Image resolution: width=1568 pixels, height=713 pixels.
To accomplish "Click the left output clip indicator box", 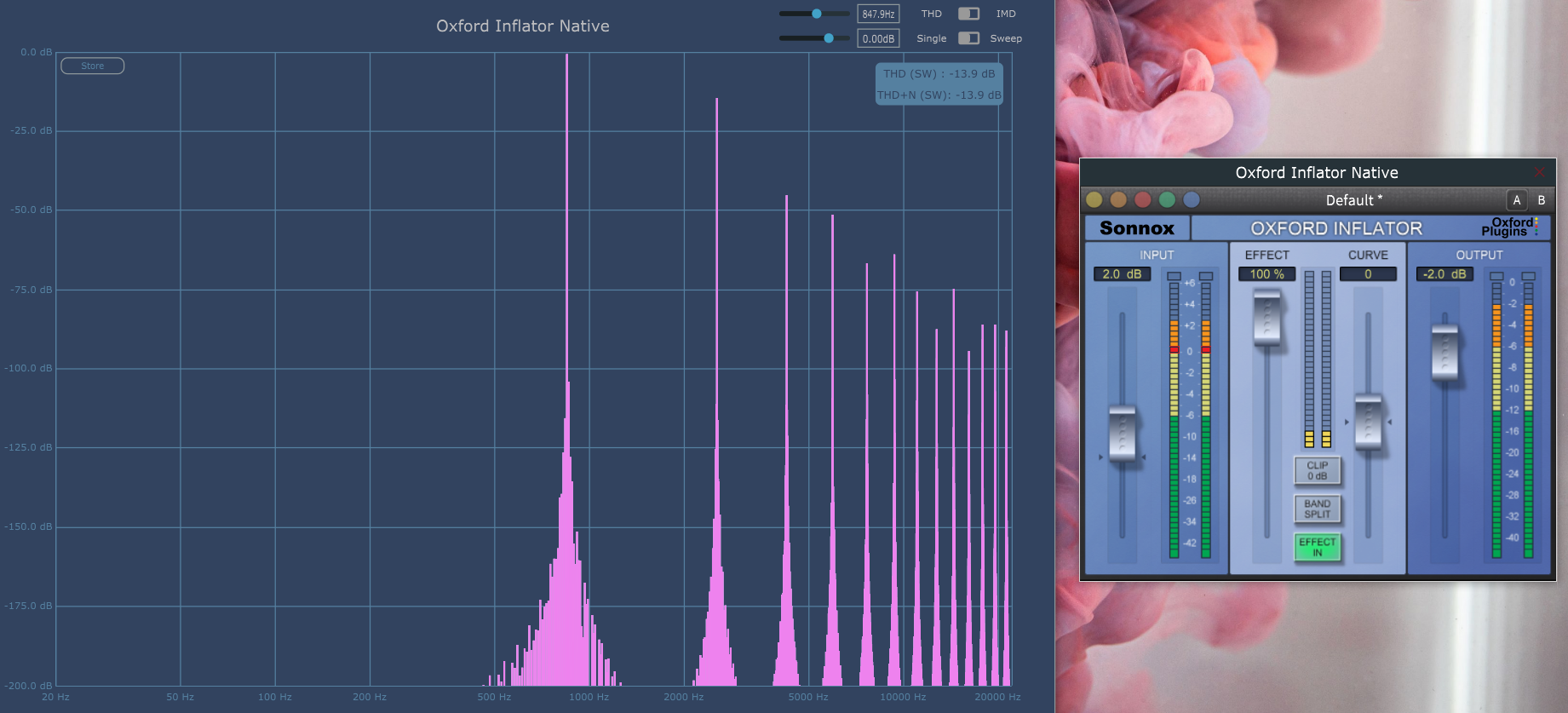I will [x=1496, y=276].
